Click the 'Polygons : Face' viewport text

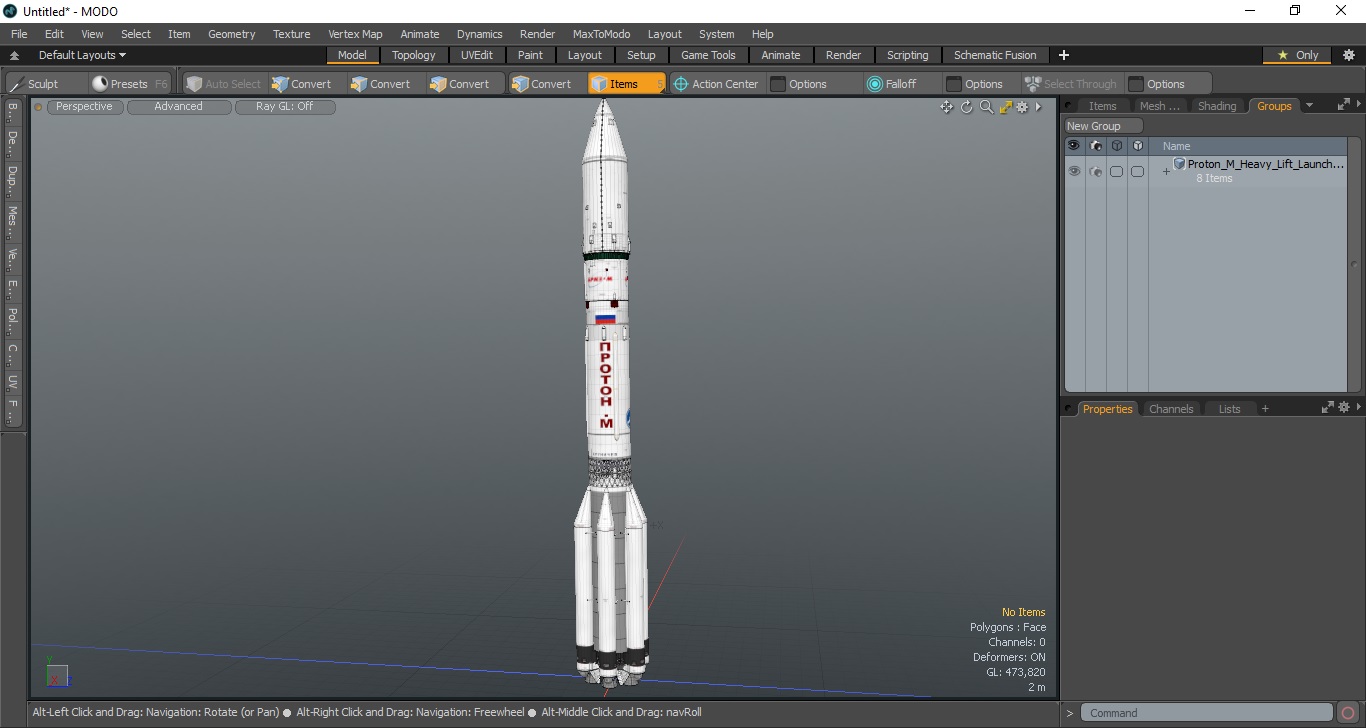click(1008, 627)
